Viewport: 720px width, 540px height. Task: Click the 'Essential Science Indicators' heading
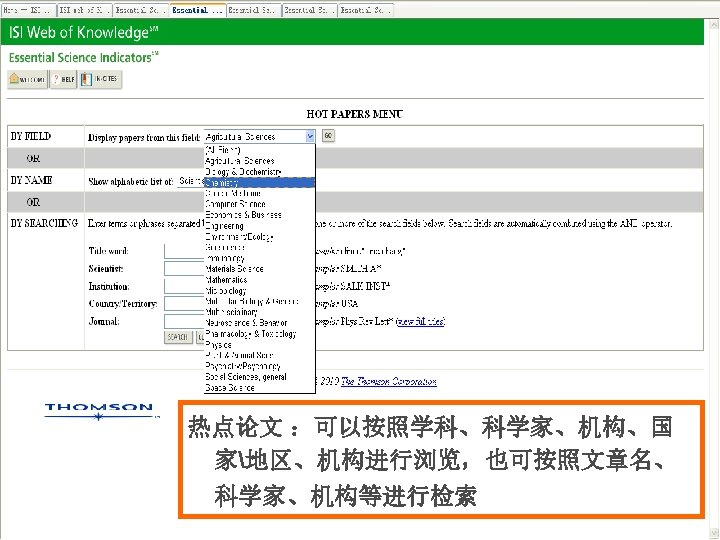(84, 57)
